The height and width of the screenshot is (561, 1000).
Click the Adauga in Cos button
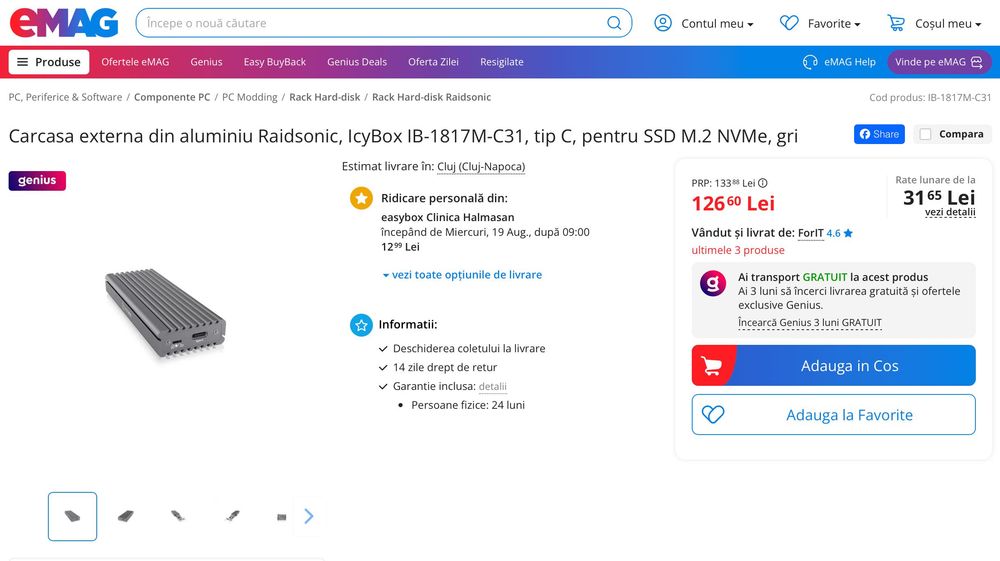834,365
